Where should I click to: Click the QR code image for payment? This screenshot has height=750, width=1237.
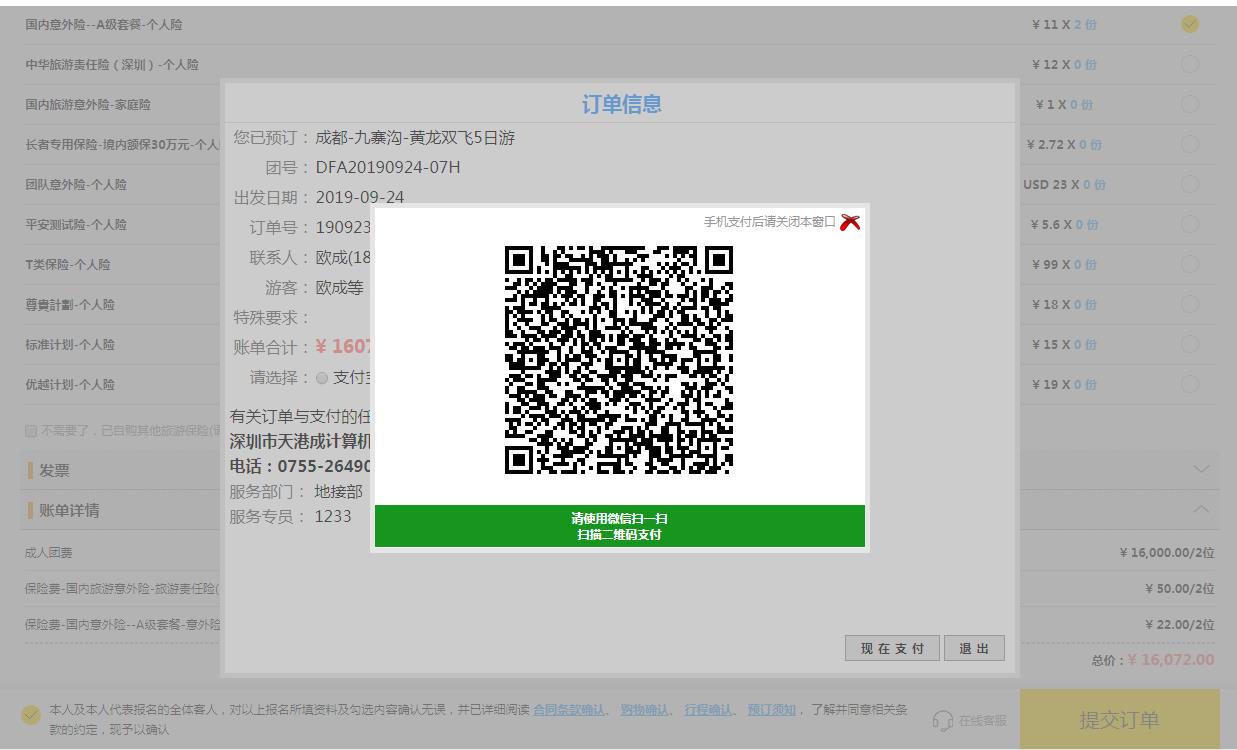pos(619,360)
